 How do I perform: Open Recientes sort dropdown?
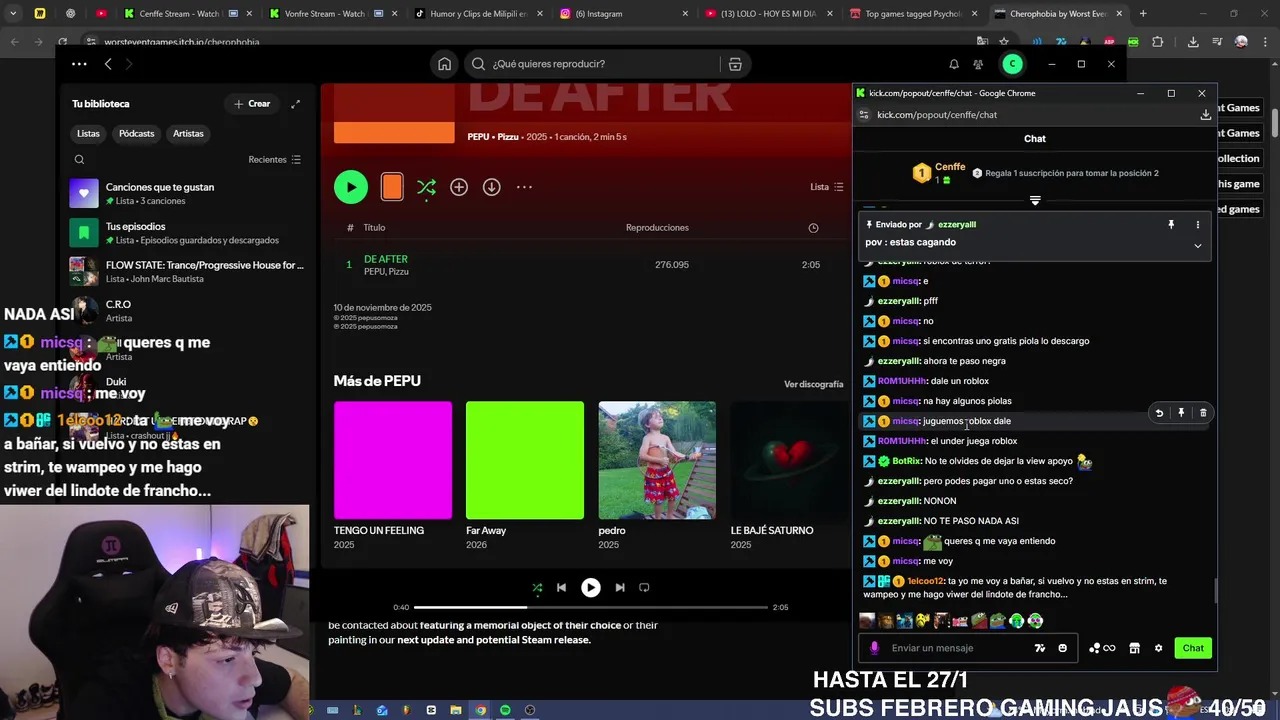point(275,160)
